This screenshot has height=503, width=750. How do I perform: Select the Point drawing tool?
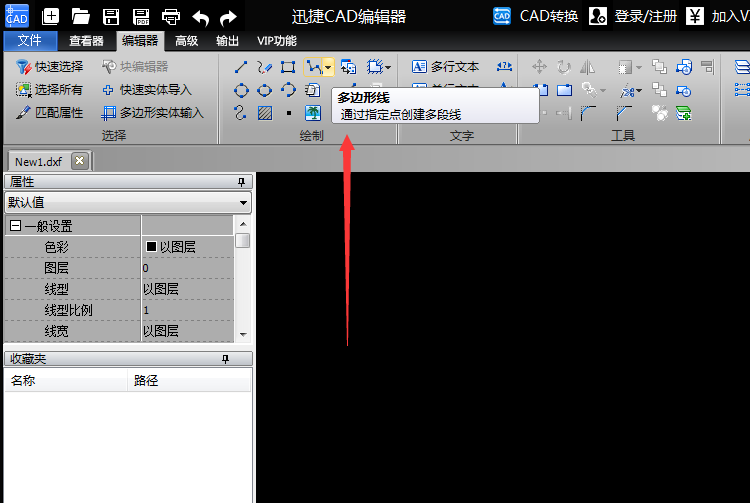click(288, 113)
